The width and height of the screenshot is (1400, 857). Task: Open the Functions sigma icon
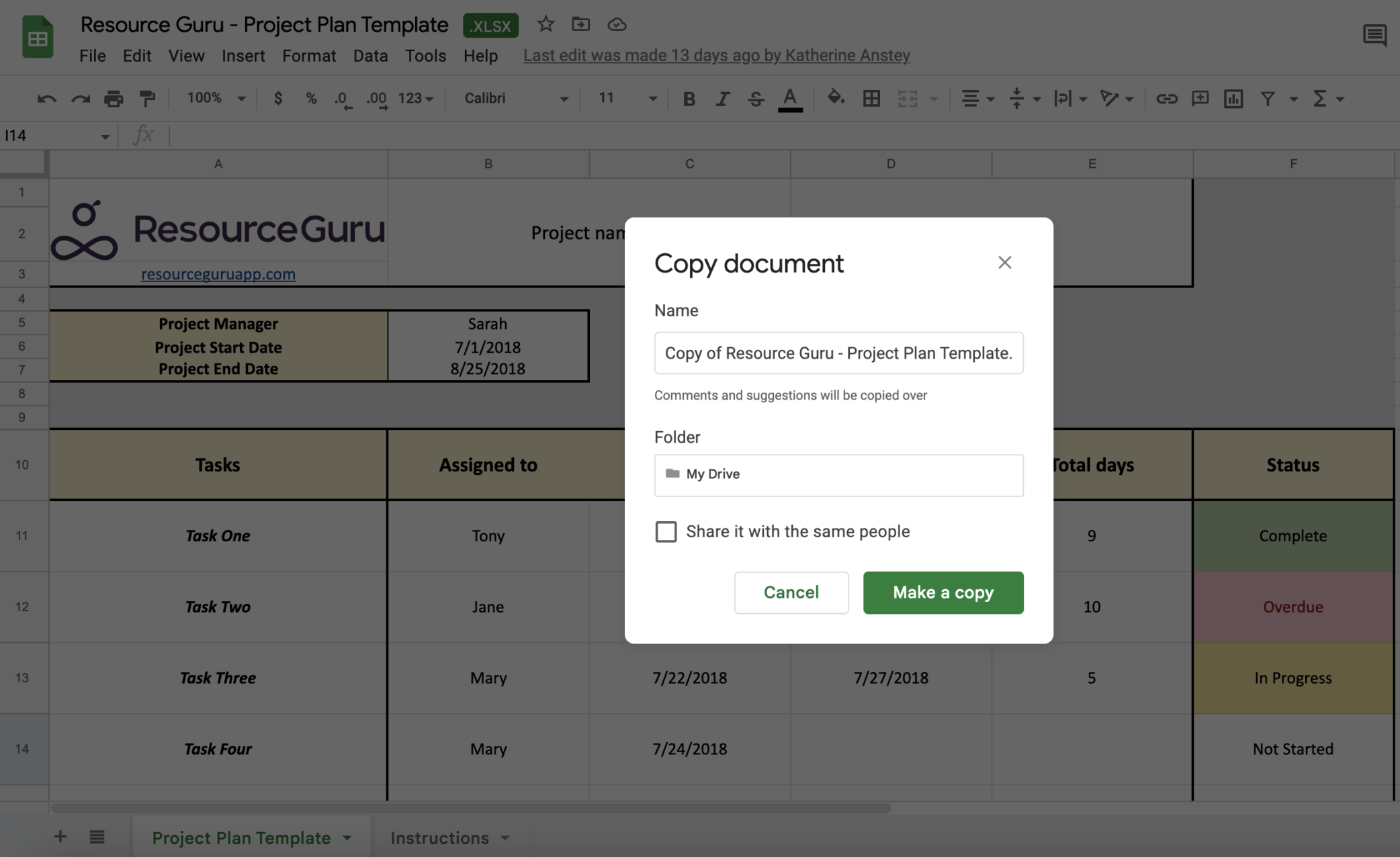pos(1321,98)
